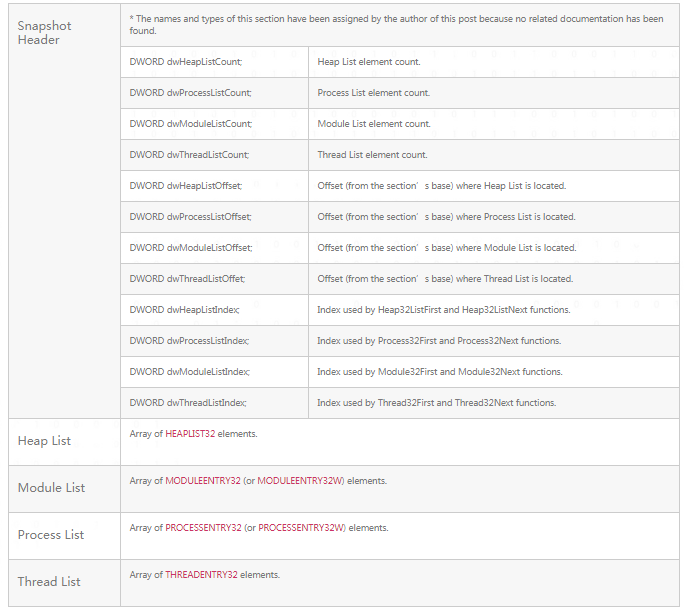The width and height of the screenshot is (688, 613).
Task: Click the dwThreadListCount field cell
Action: click(189, 155)
